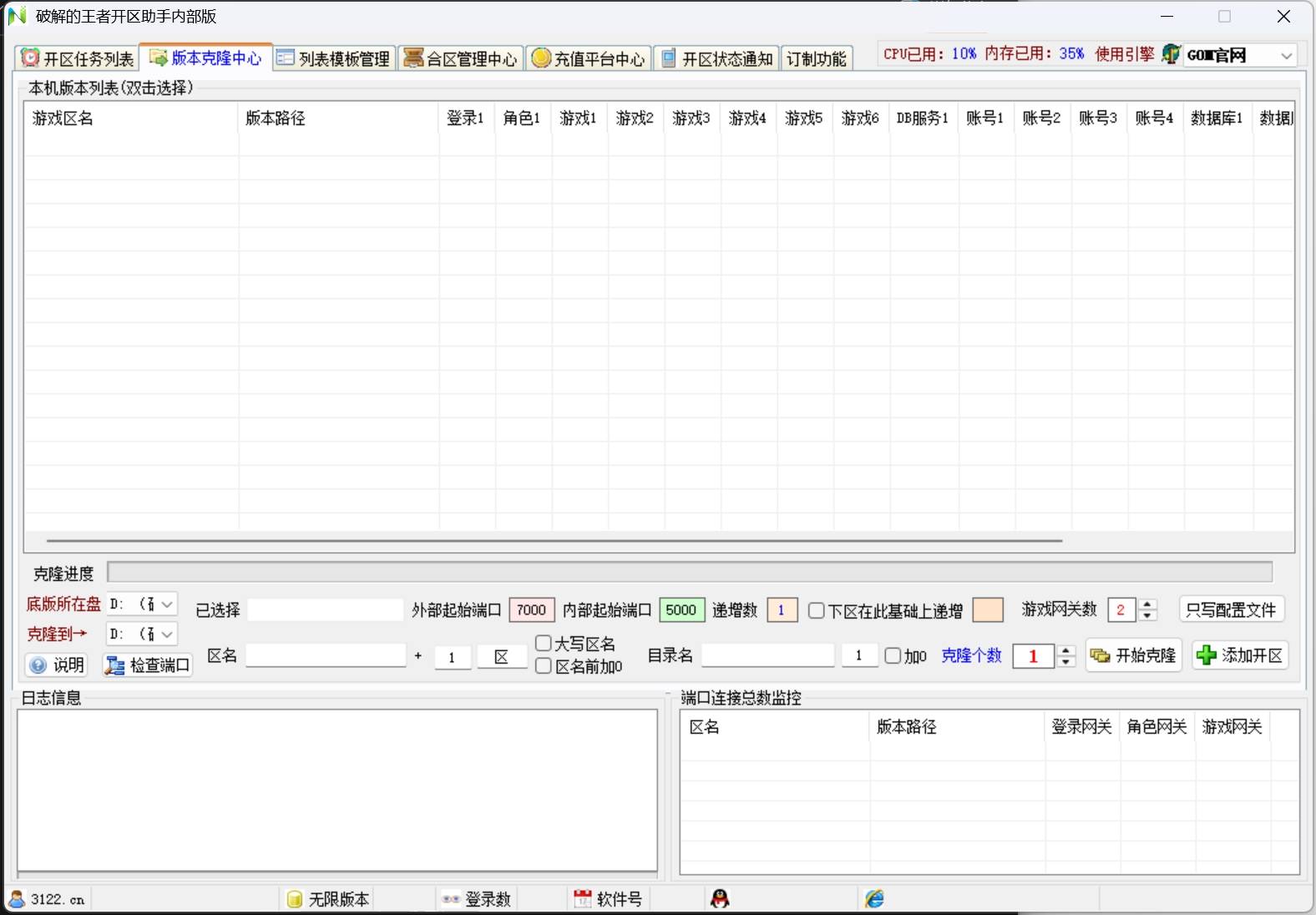Open the 开区任务列表 tab

(x=77, y=58)
